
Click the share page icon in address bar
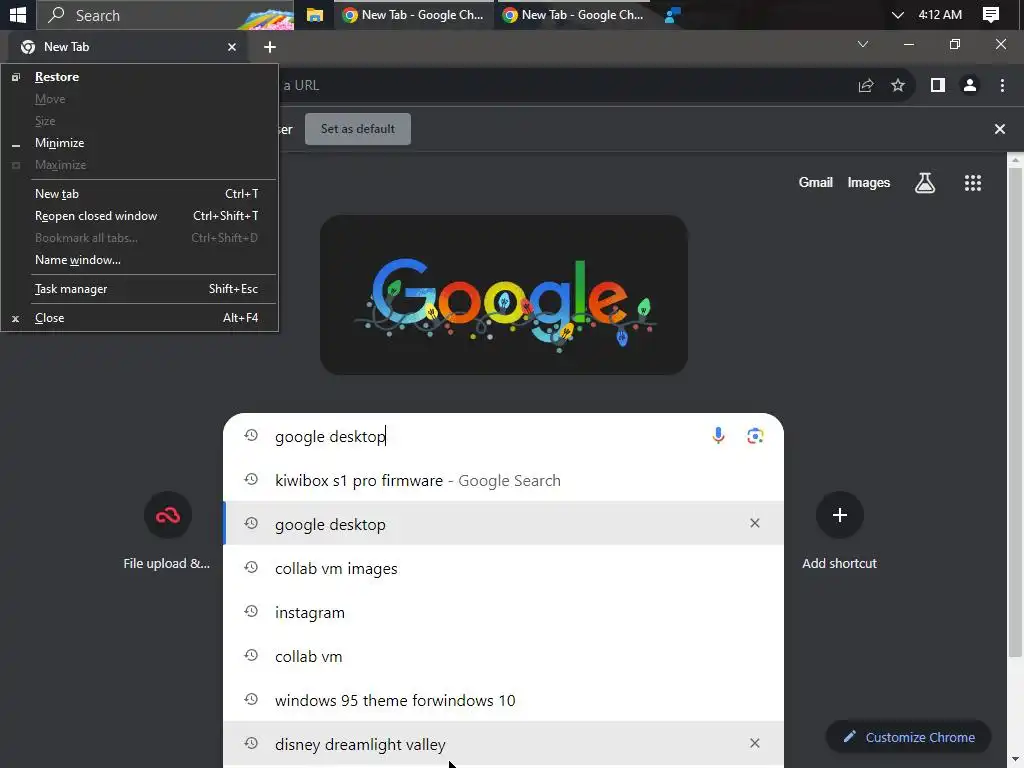tap(866, 85)
